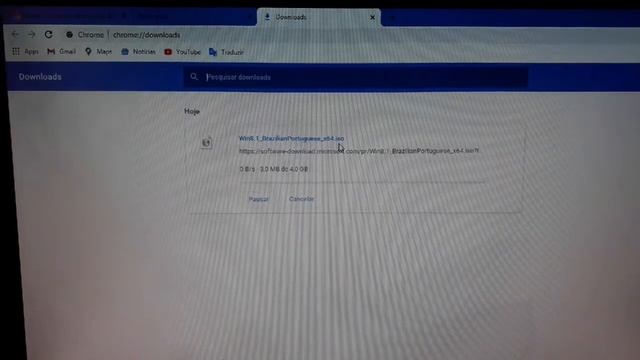Focus the Pesquisar downloads search field

coord(356,77)
